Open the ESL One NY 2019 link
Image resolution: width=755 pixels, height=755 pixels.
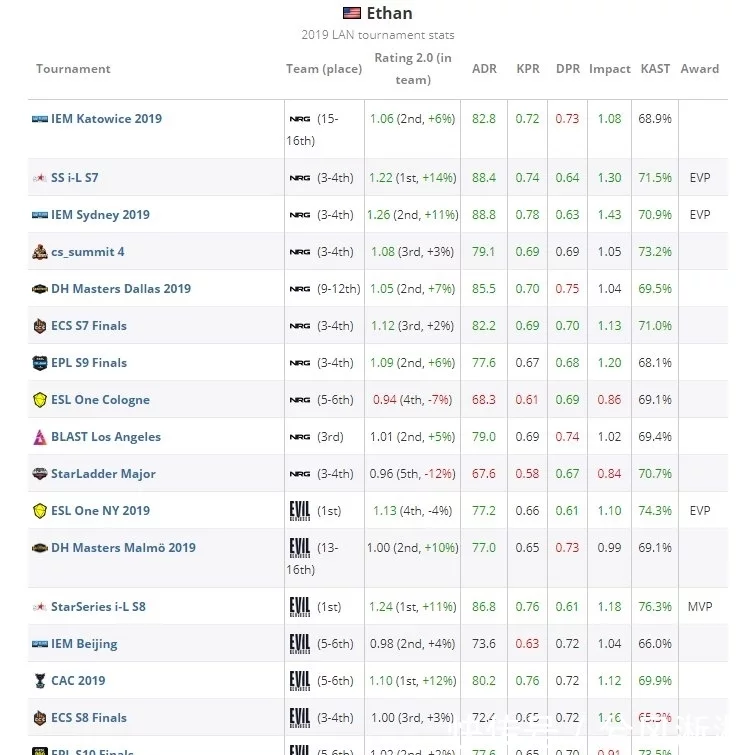point(101,511)
